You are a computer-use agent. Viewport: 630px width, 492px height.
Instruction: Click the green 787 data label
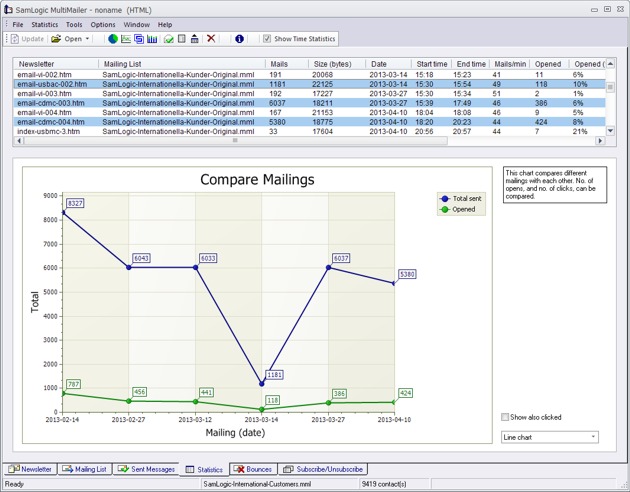(73, 384)
